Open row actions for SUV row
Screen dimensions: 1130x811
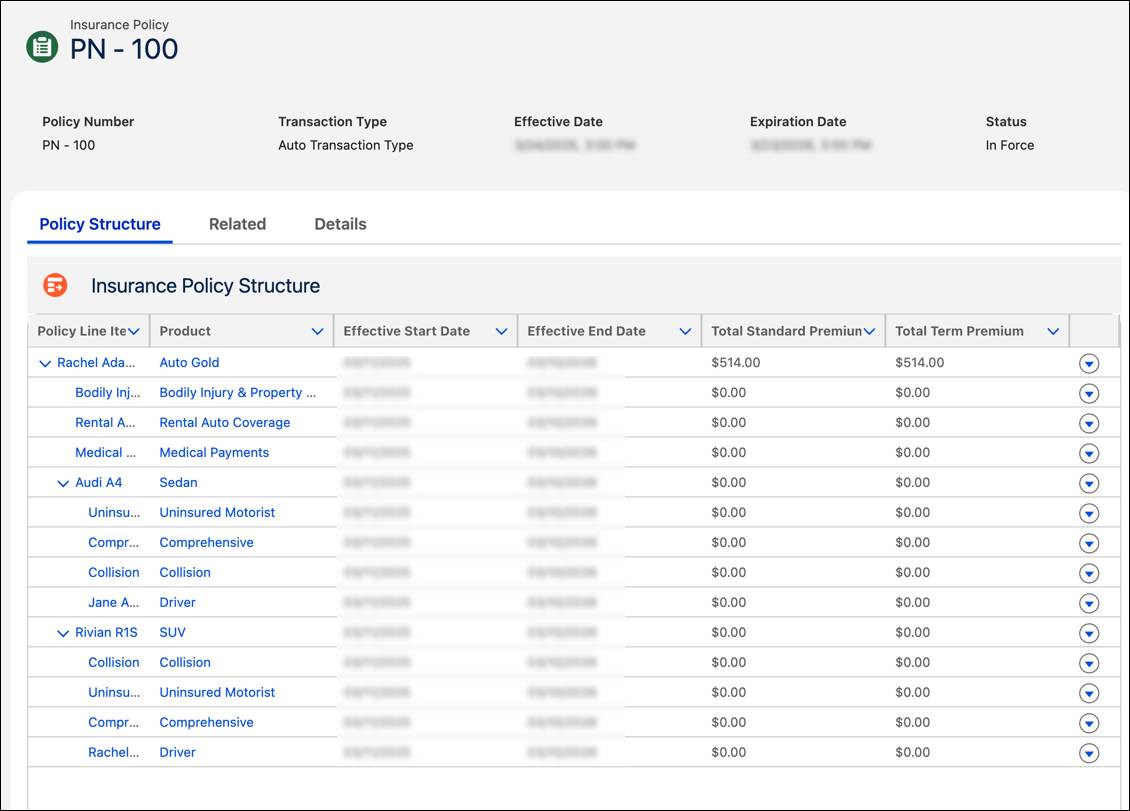click(x=1089, y=633)
